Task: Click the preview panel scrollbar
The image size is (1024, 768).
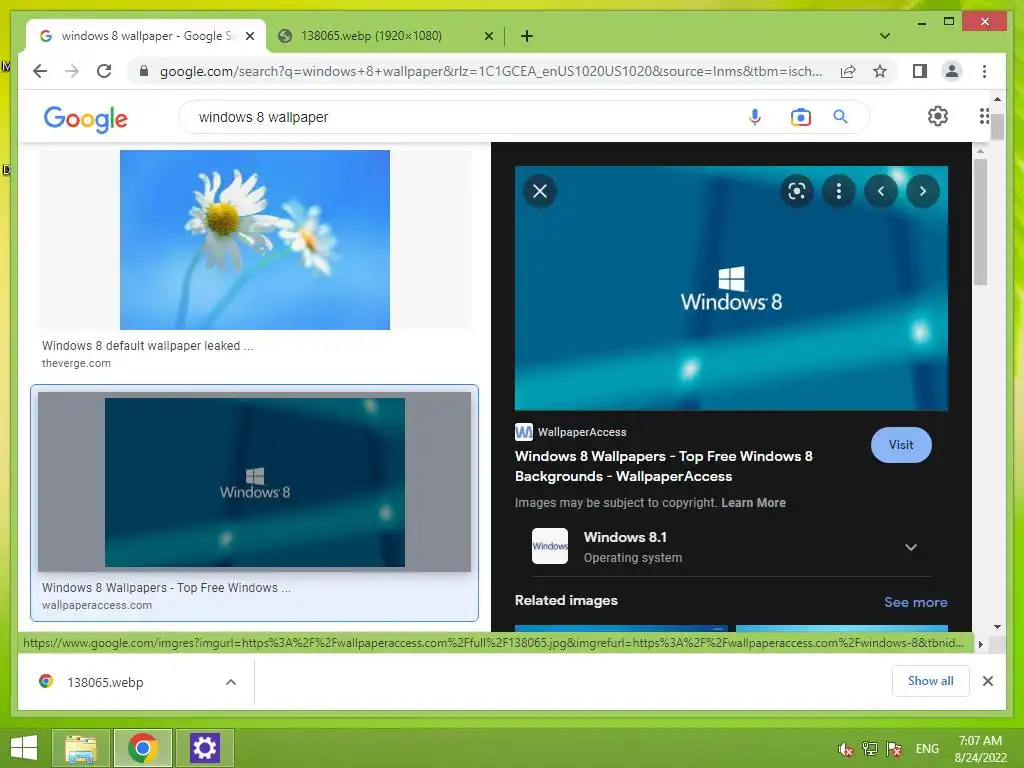Action: tap(980, 222)
